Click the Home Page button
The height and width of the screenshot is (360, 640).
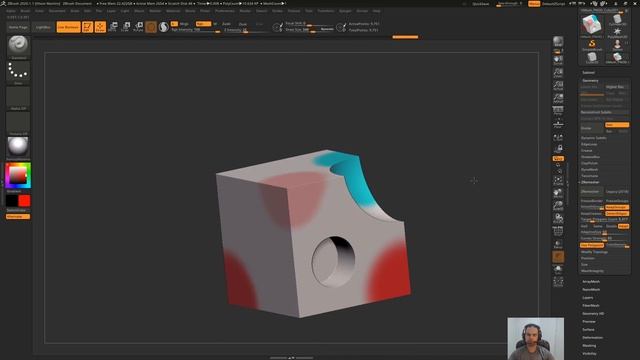point(18,27)
